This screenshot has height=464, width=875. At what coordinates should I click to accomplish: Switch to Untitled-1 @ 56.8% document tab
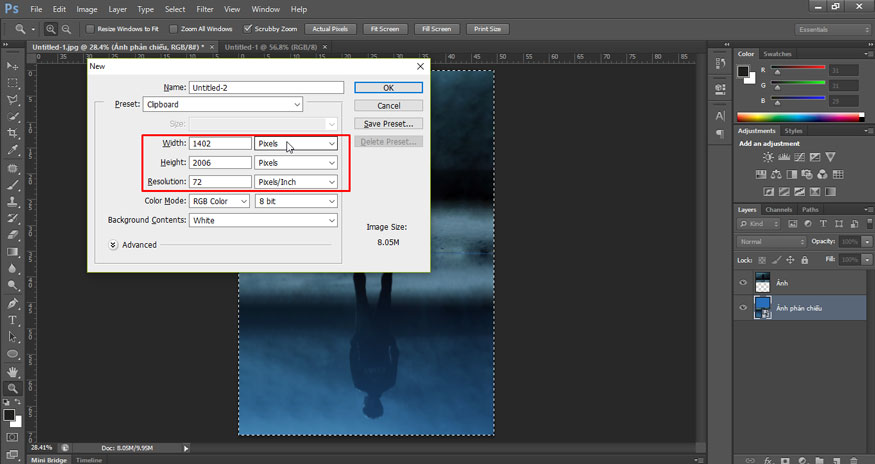point(271,47)
